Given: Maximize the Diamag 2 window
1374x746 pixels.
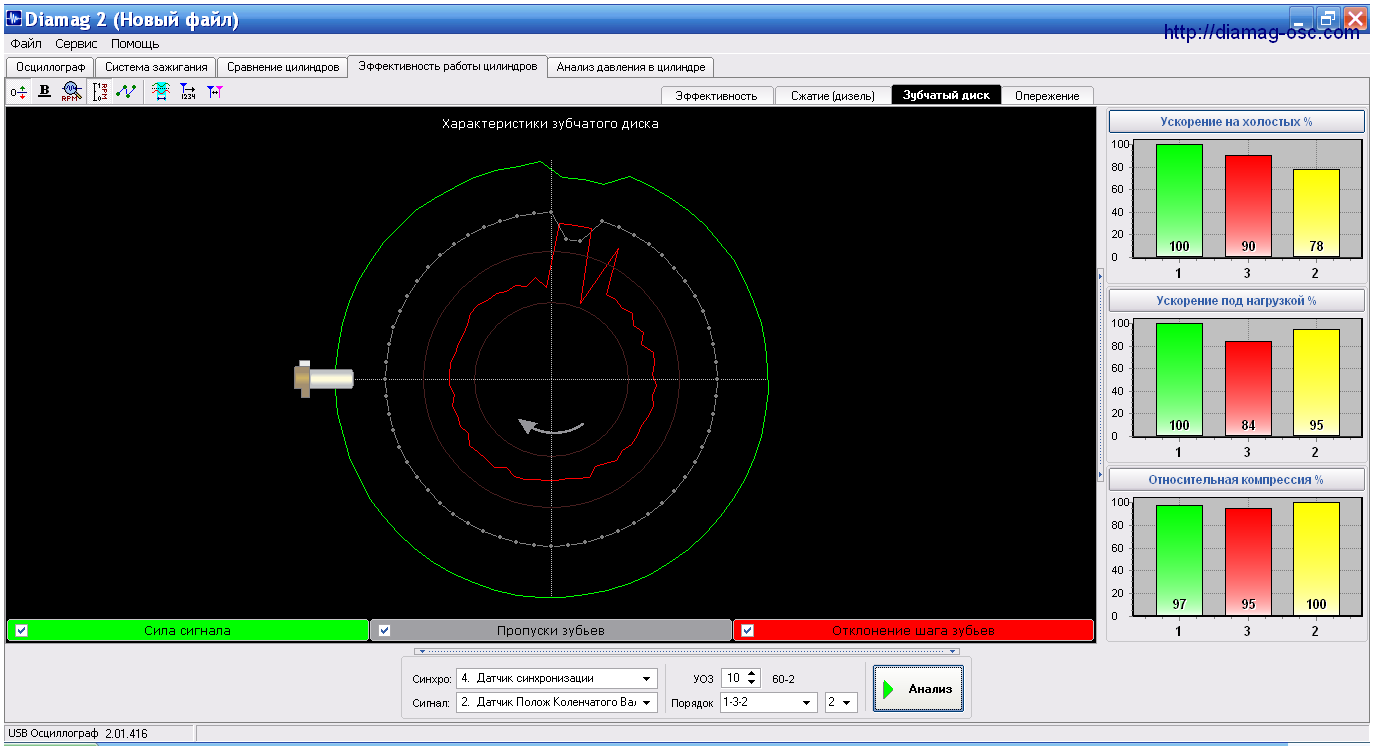Looking at the screenshot, I should pos(1329,18).
